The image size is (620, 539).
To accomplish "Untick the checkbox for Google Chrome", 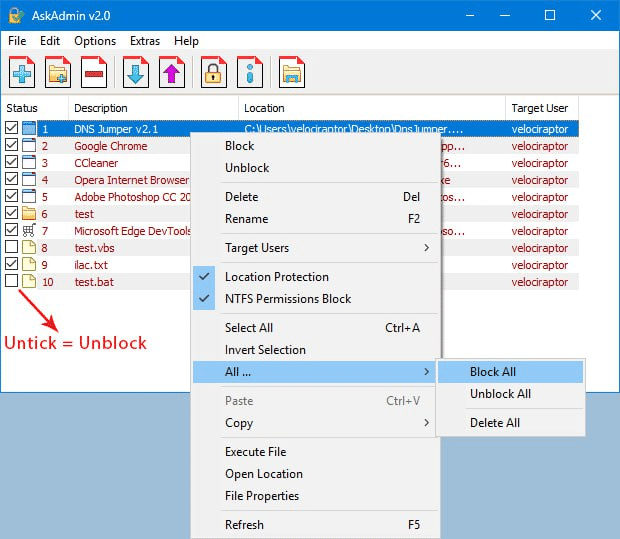I will 11,146.
